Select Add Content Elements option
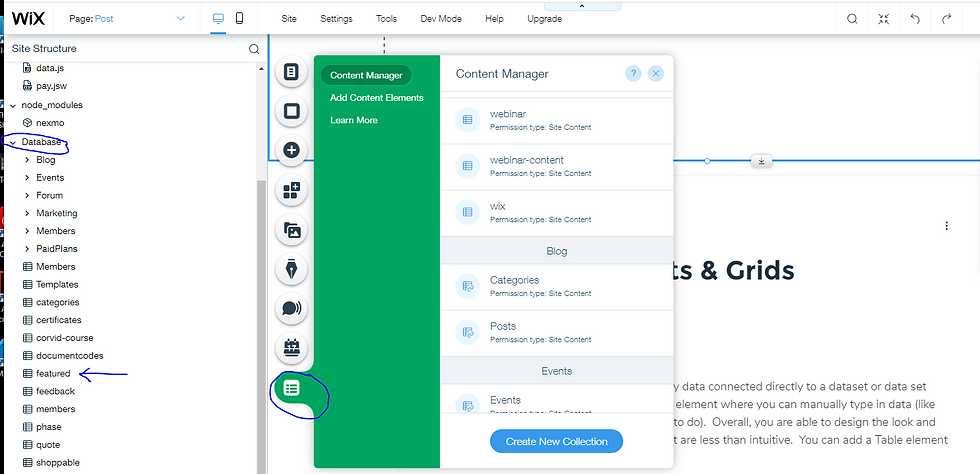This screenshot has width=980, height=474. 377,98
